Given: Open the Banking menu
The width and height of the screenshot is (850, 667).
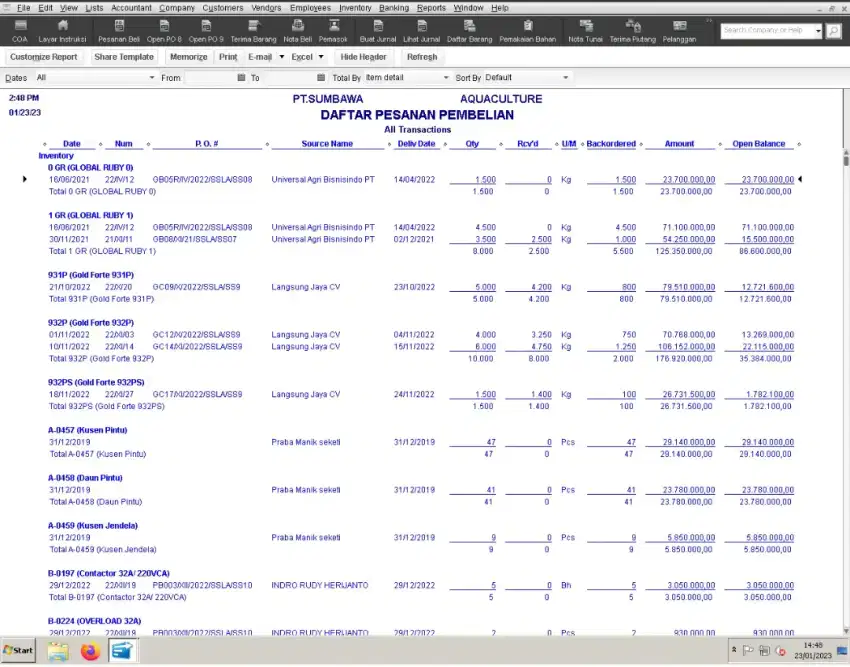Looking at the screenshot, I should tap(394, 8).
